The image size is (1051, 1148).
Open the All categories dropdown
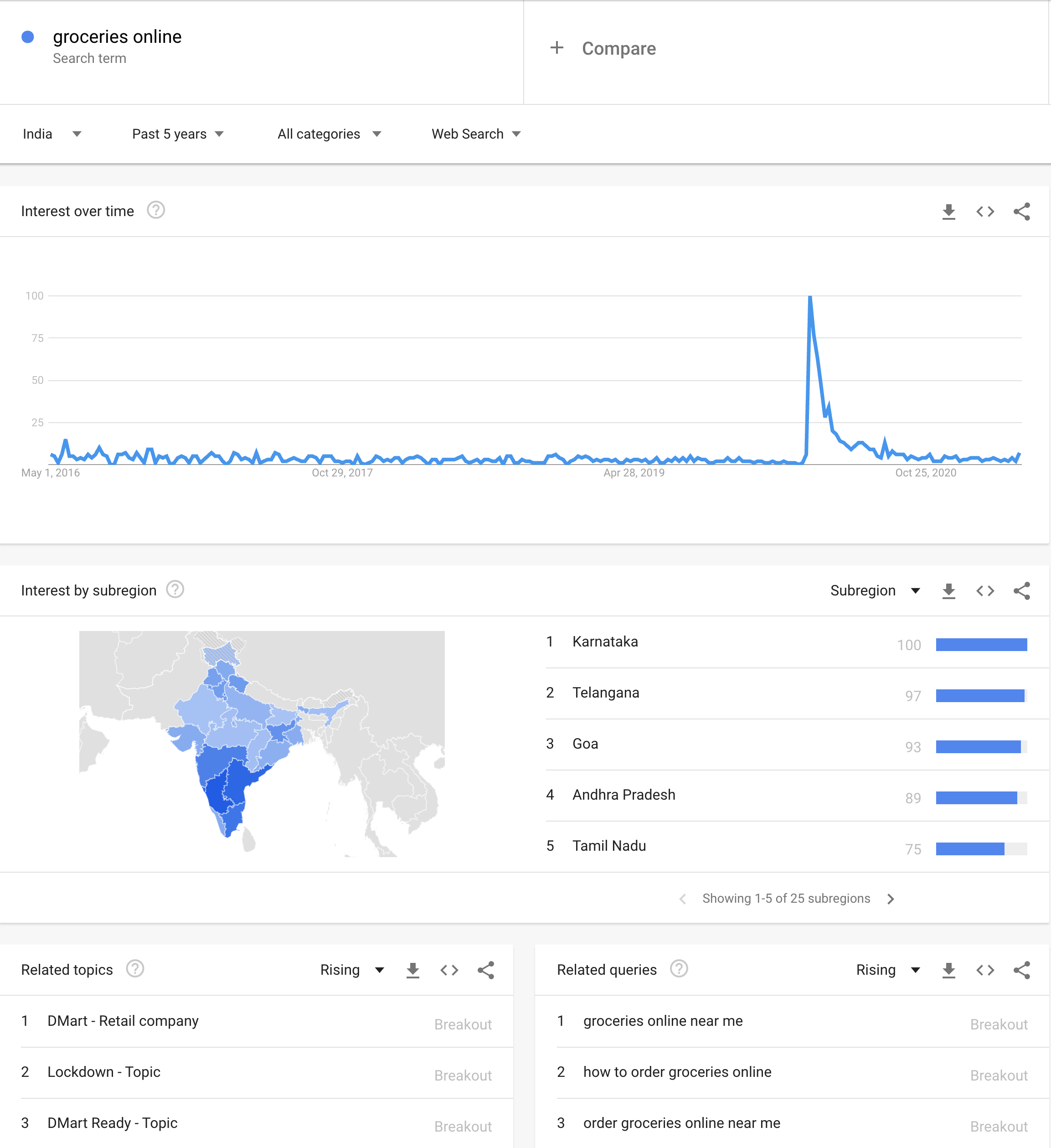coord(329,134)
